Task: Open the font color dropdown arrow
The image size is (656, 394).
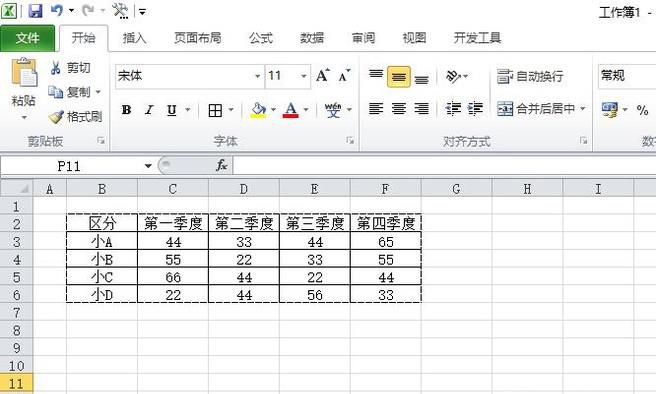Action: pyautogui.click(x=306, y=110)
